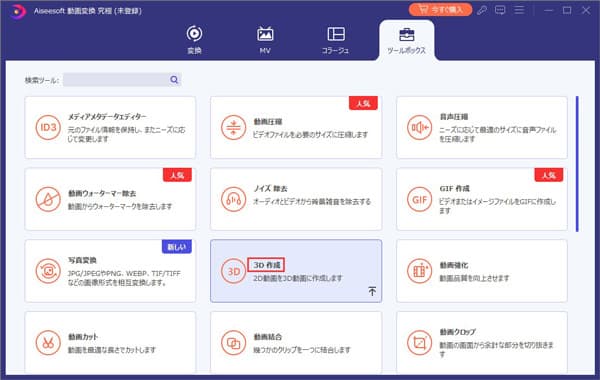Click the 人気 badge on video compress card

(363, 103)
